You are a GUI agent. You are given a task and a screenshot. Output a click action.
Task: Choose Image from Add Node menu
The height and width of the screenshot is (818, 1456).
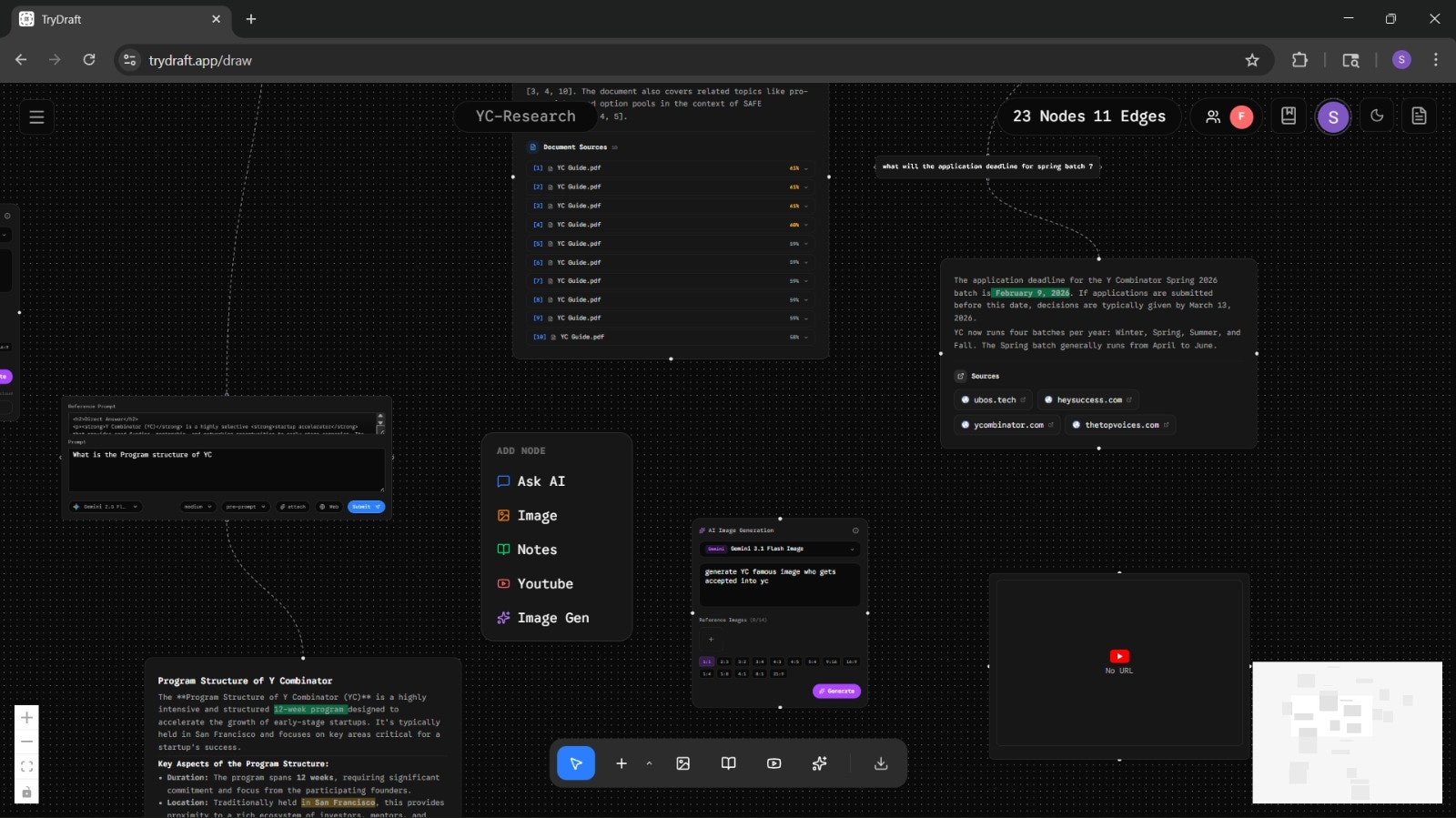point(556,516)
